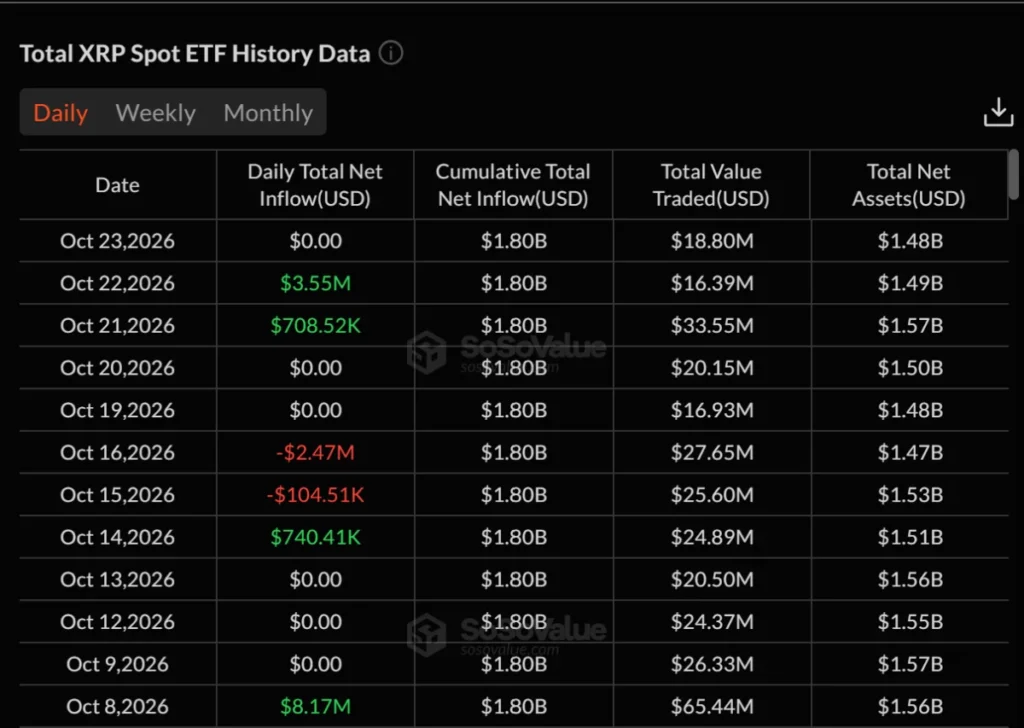Select the Oct 16,2026 date cell

tap(118, 452)
